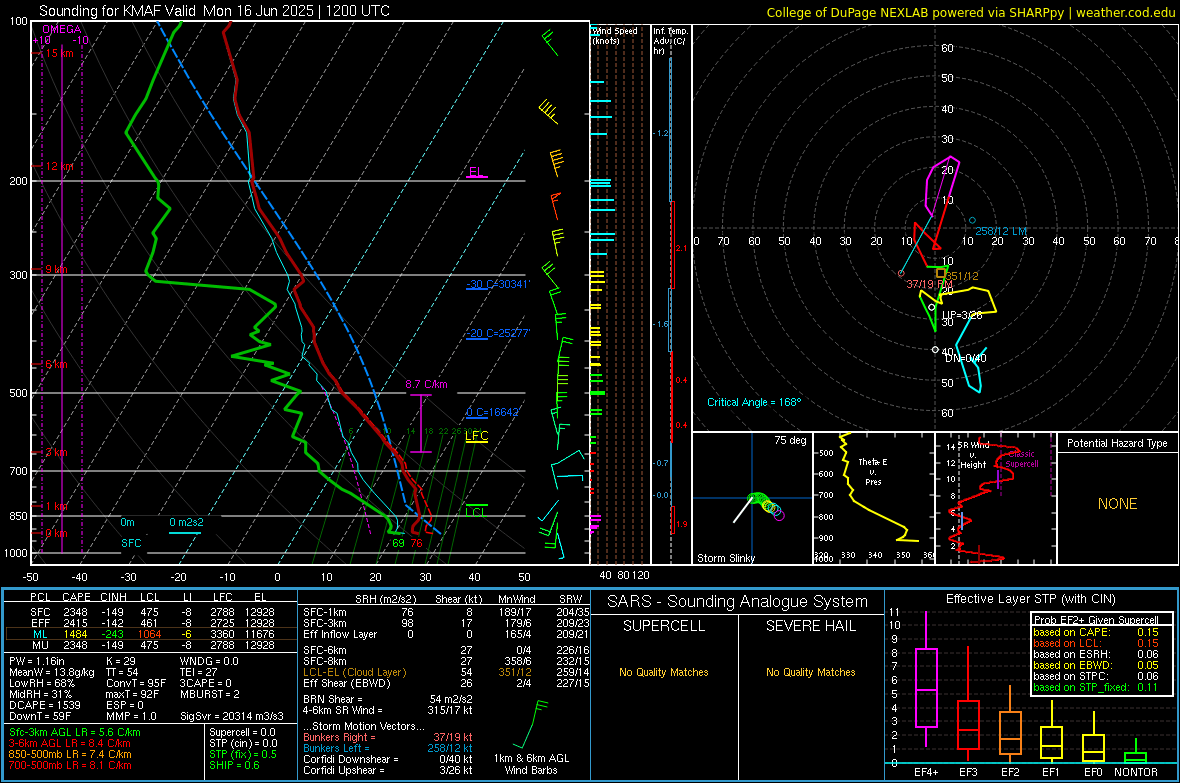The image size is (1180, 783).
Task: Click the 'SARS - Sounding Analogue System' header
Action: (x=738, y=602)
